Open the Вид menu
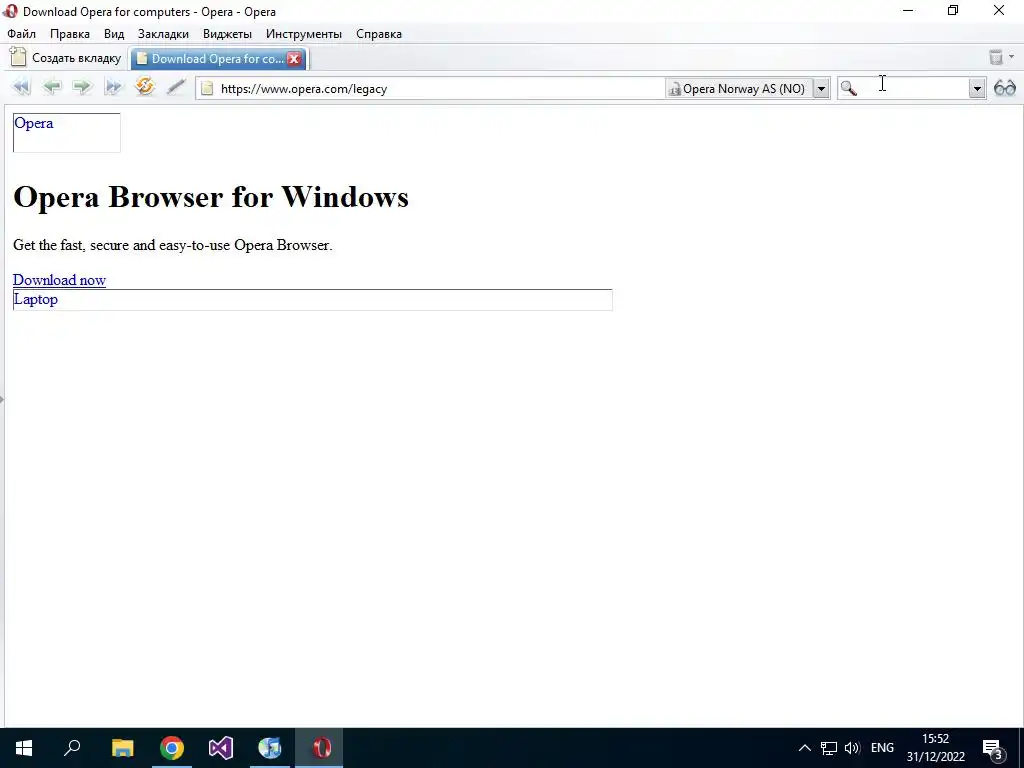 point(114,34)
